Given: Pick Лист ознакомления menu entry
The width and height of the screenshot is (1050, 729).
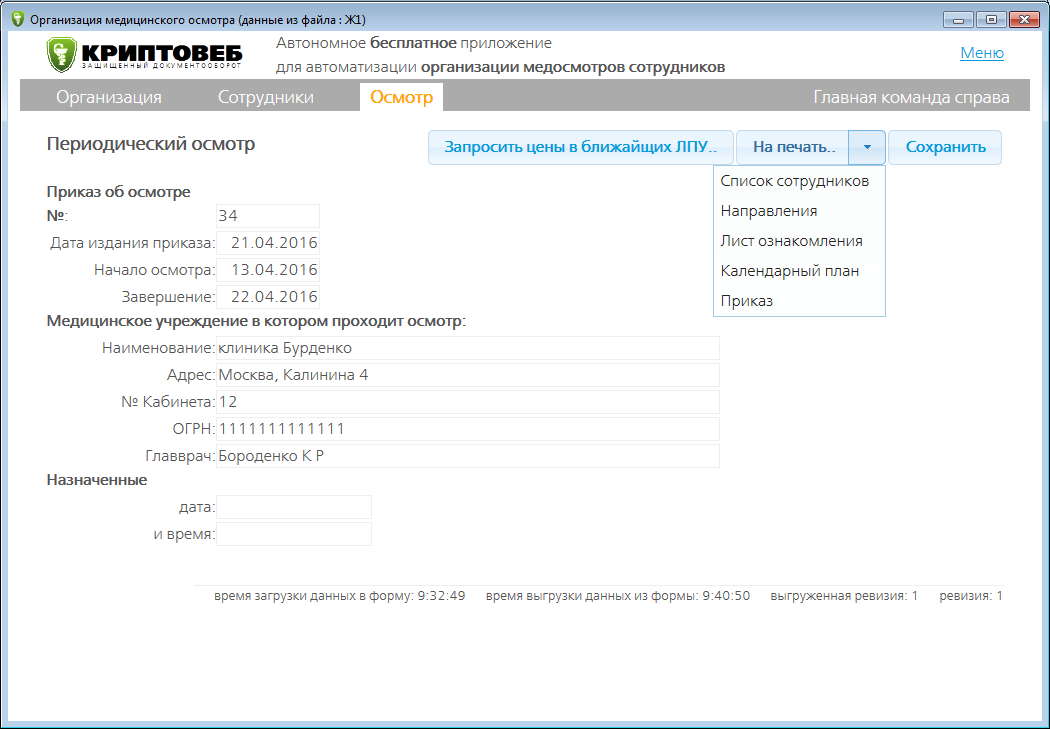Looking at the screenshot, I should [x=791, y=241].
